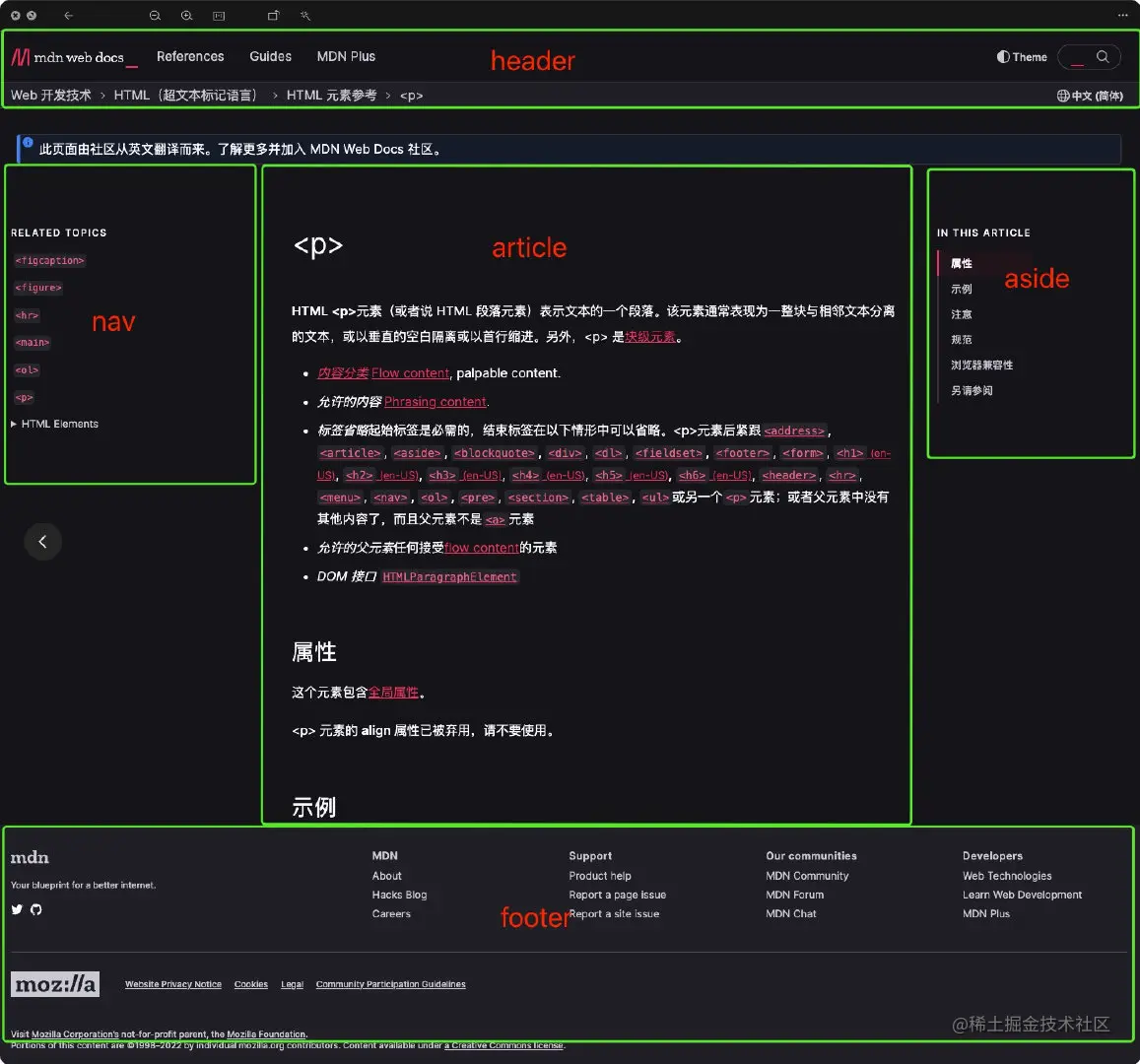Image resolution: width=1140 pixels, height=1064 pixels.
Task: Open the <address> element link
Action: (794, 431)
